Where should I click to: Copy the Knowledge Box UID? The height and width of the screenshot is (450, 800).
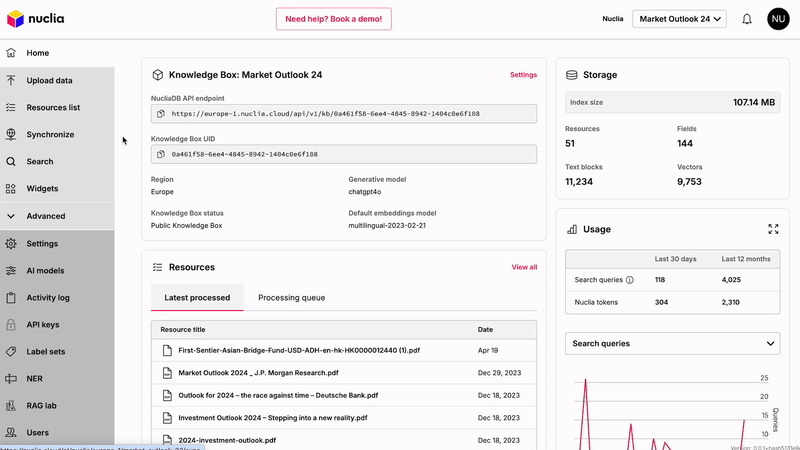point(161,155)
